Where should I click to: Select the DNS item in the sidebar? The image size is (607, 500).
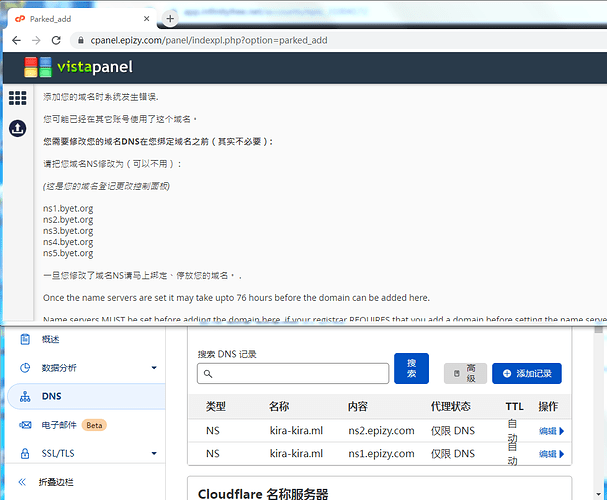pos(50,396)
